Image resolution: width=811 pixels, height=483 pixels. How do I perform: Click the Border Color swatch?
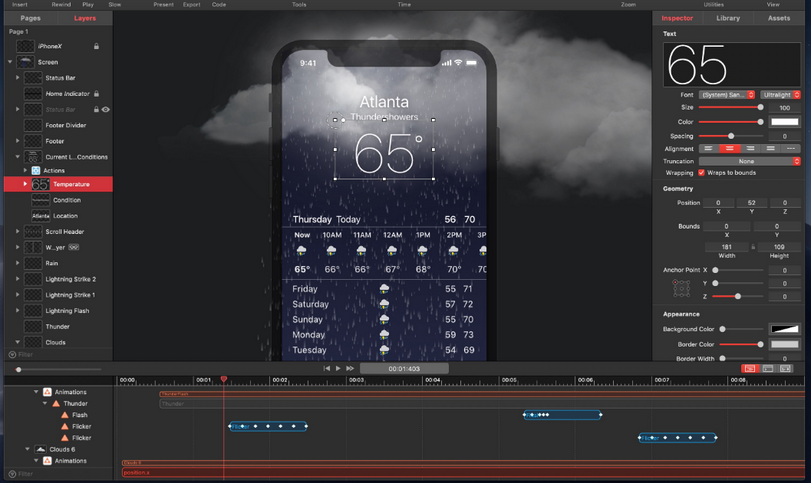(x=785, y=344)
